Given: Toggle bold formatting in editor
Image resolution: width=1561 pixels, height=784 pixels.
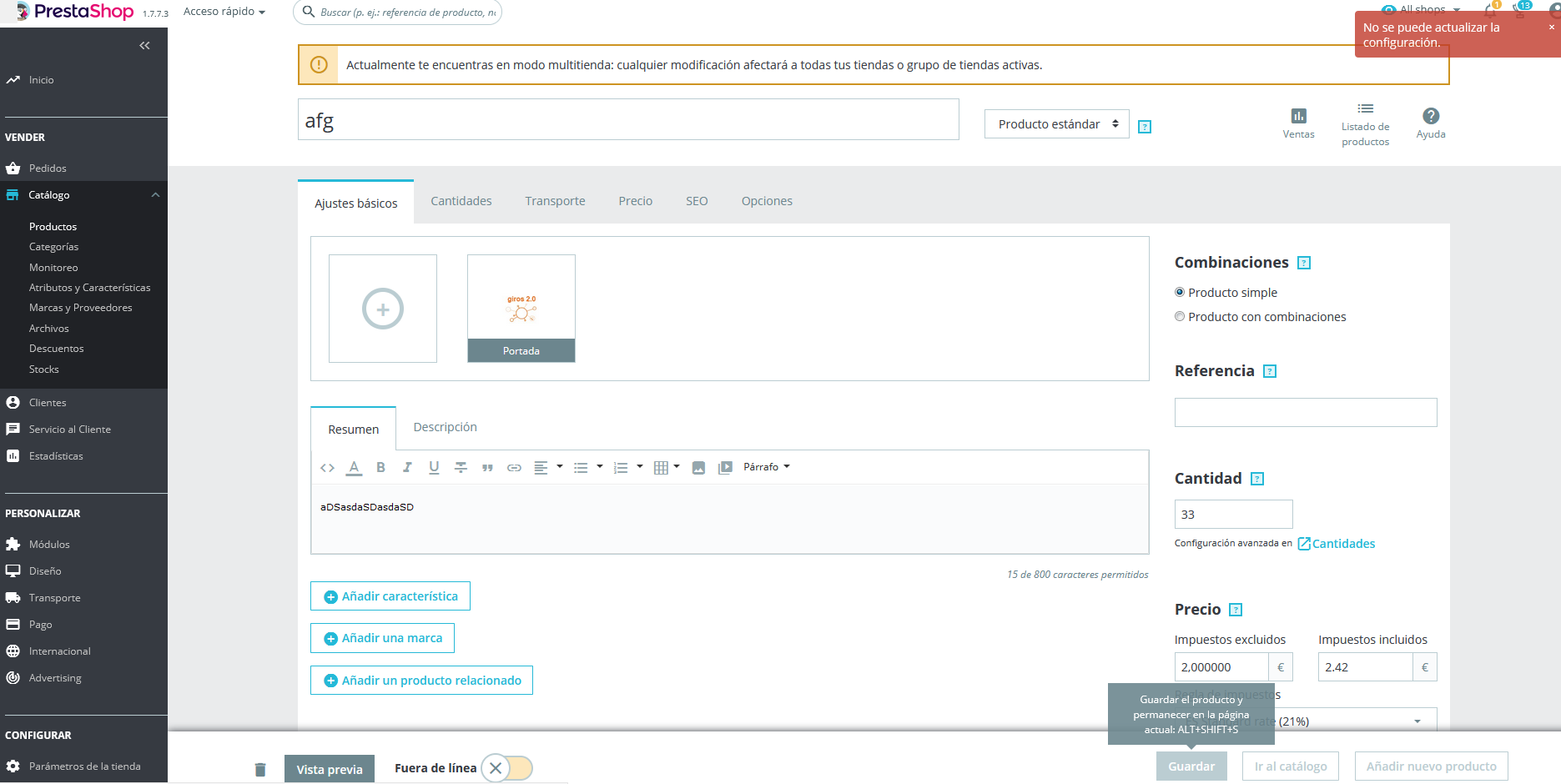Looking at the screenshot, I should [x=380, y=467].
